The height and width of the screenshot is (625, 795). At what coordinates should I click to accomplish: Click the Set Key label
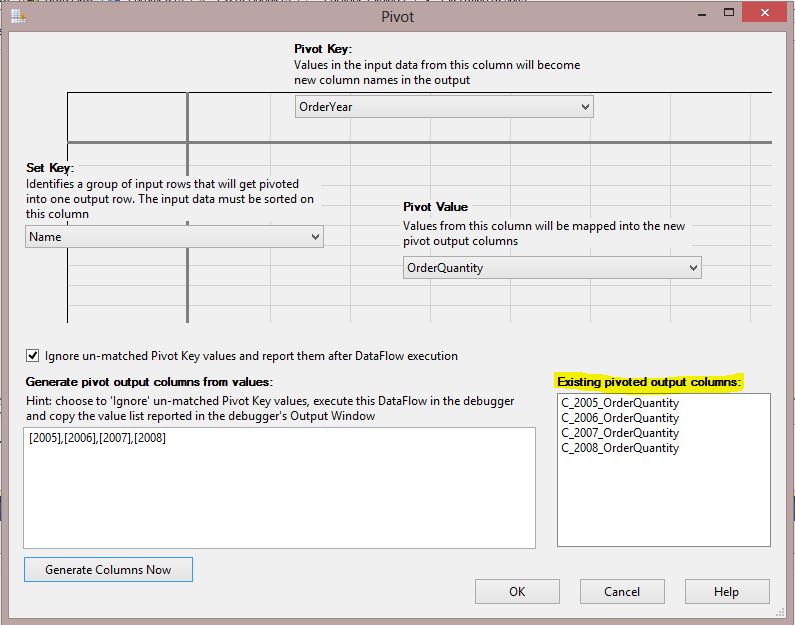tap(50, 168)
